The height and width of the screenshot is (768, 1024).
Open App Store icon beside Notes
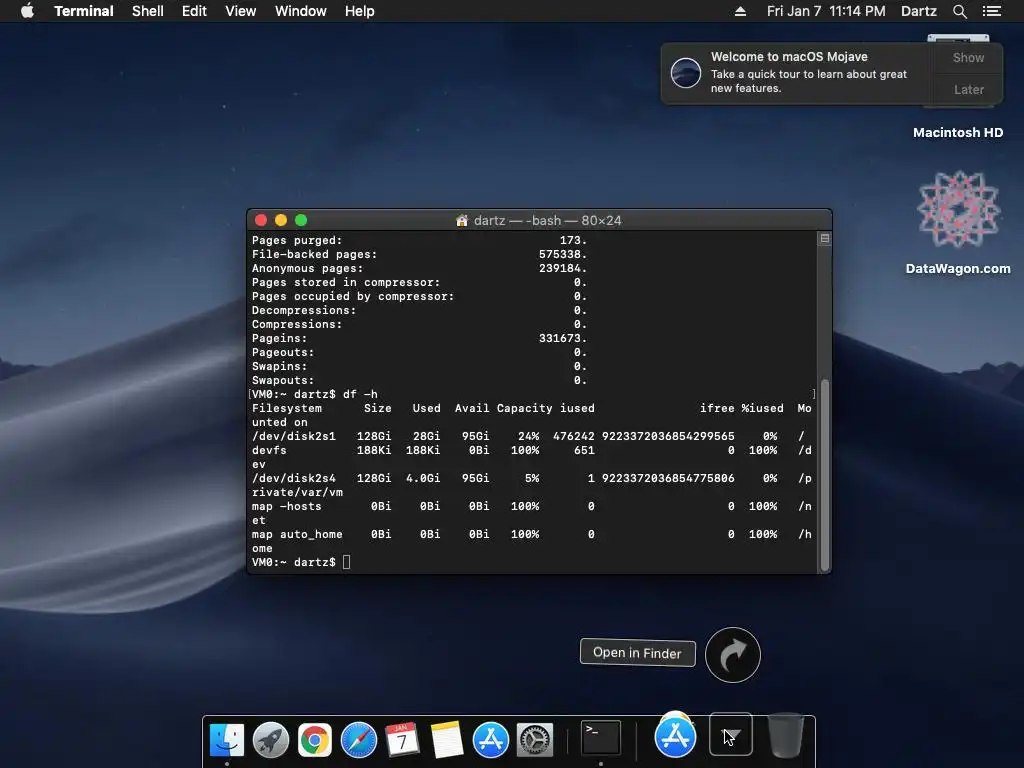point(490,740)
